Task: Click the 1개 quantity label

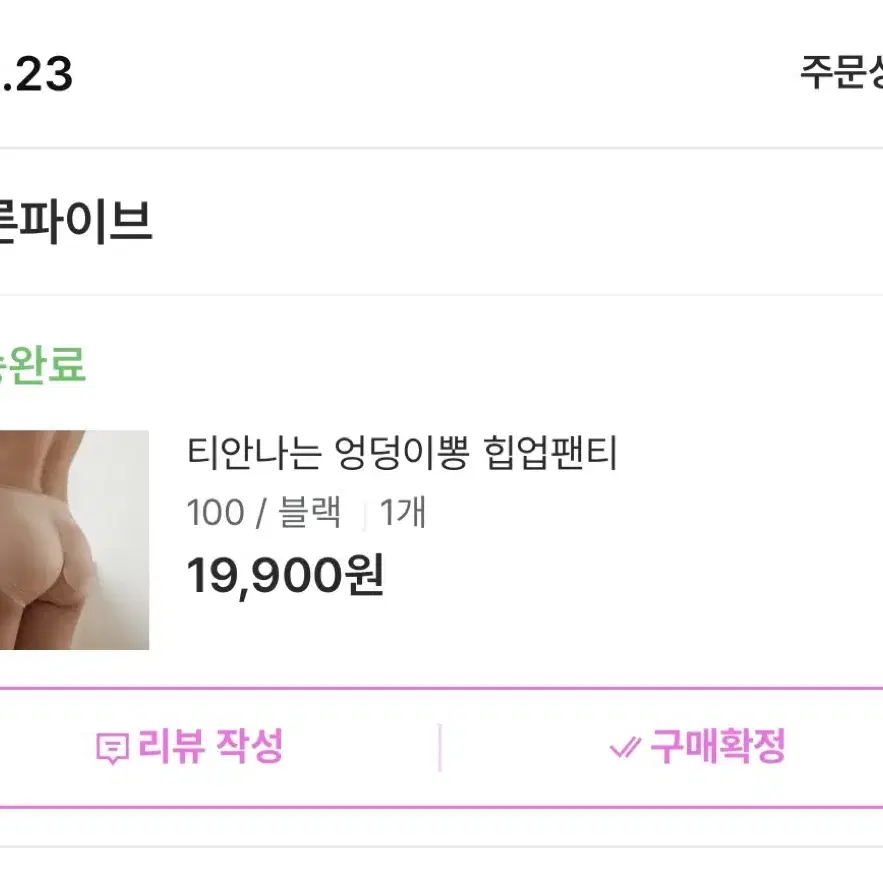Action: click(x=403, y=512)
